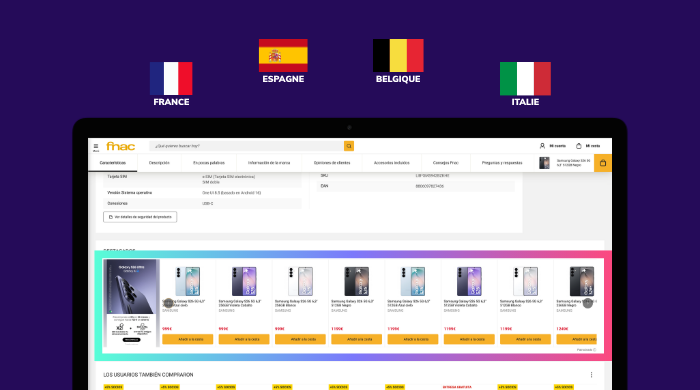Click the yellow search magnifier button
The height and width of the screenshot is (390, 700).
[x=349, y=146]
